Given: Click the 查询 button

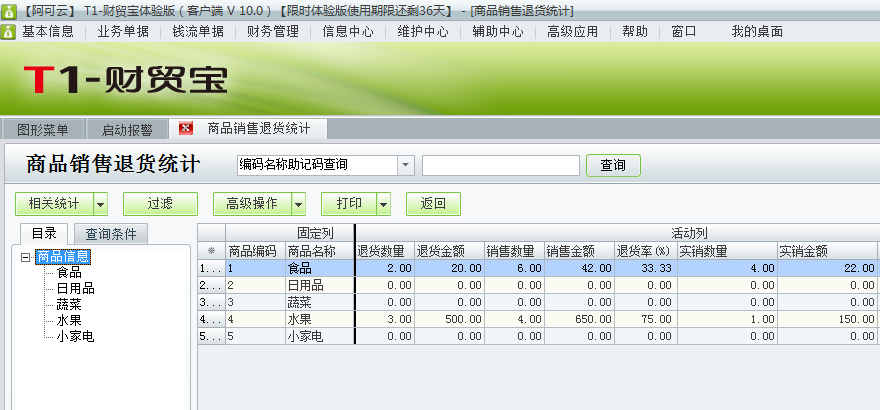Looking at the screenshot, I should (613, 165).
